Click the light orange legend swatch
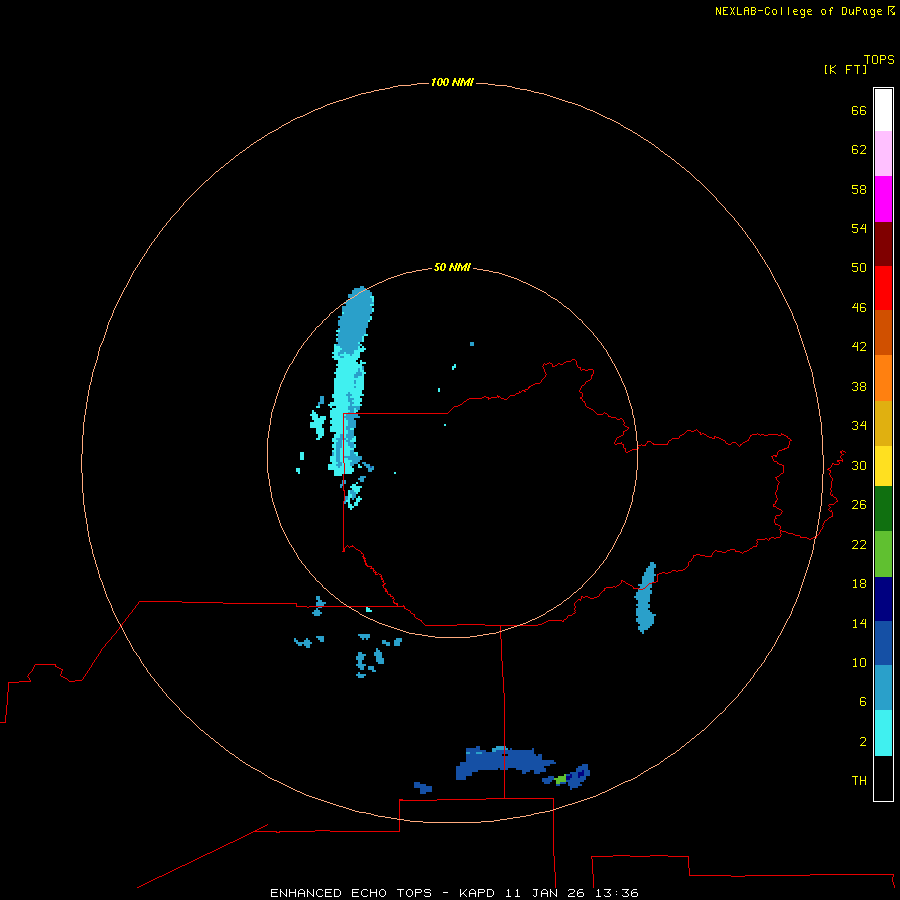 pyautogui.click(x=883, y=378)
